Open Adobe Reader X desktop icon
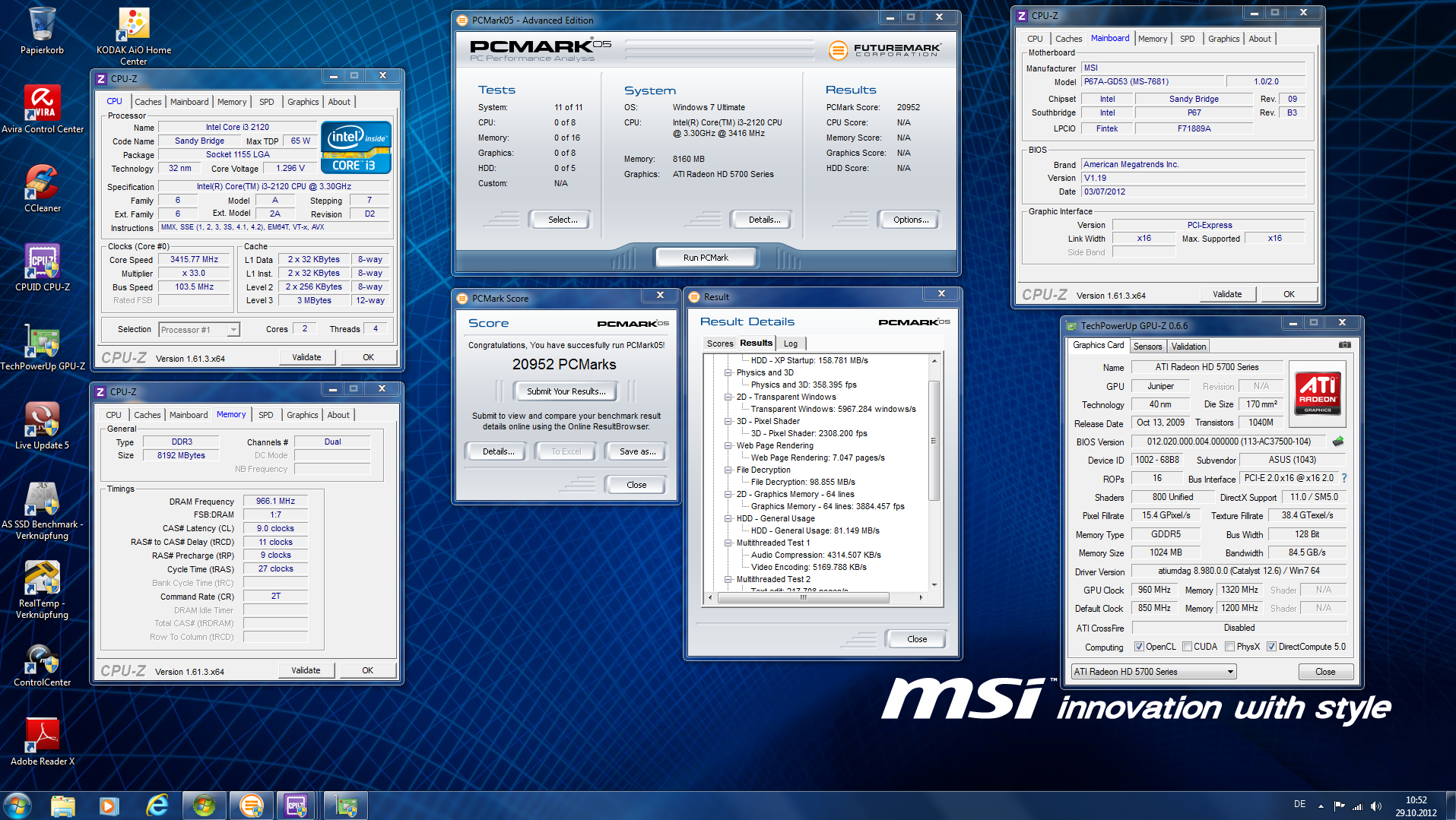Screen dimensions: 1456x820 click(43, 741)
